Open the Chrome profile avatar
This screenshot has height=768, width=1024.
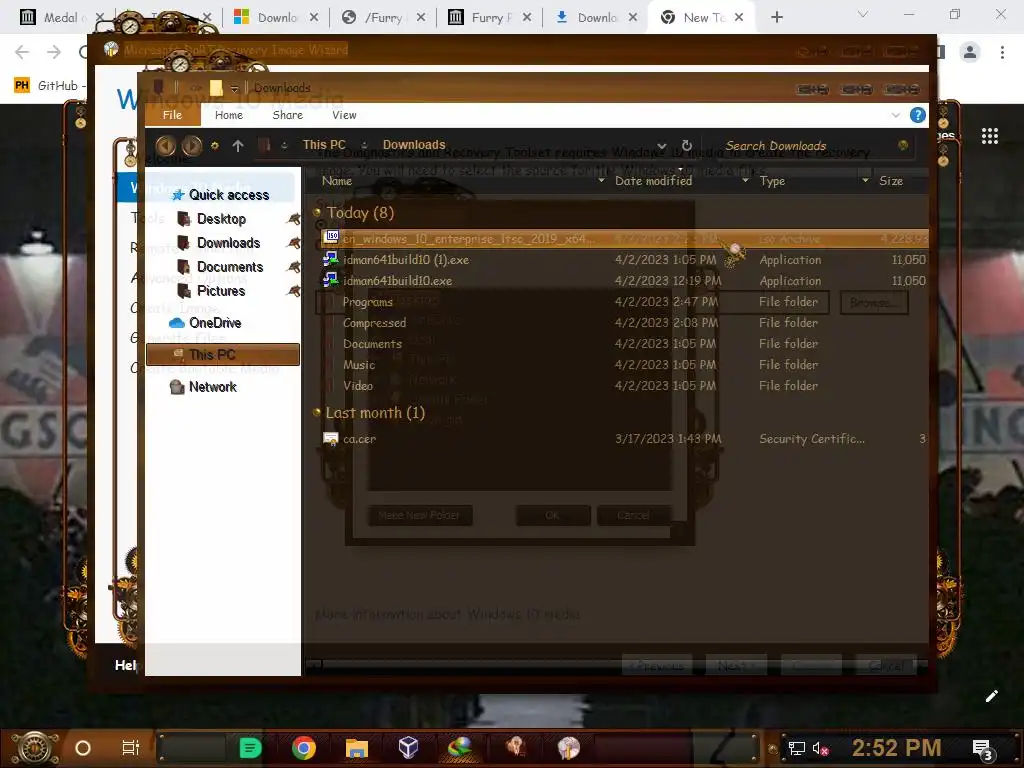(970, 52)
